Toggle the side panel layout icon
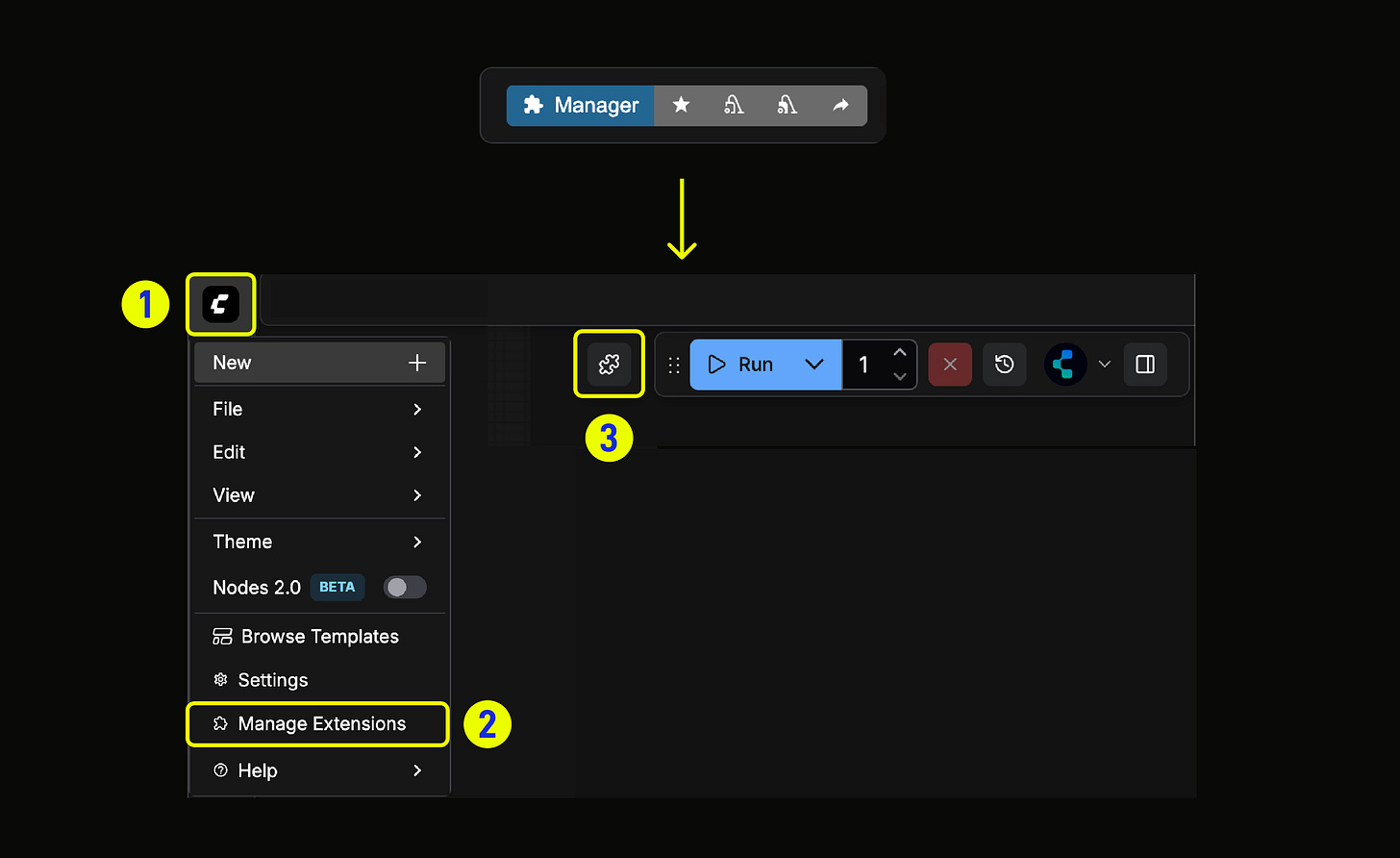1400x858 pixels. point(1145,365)
